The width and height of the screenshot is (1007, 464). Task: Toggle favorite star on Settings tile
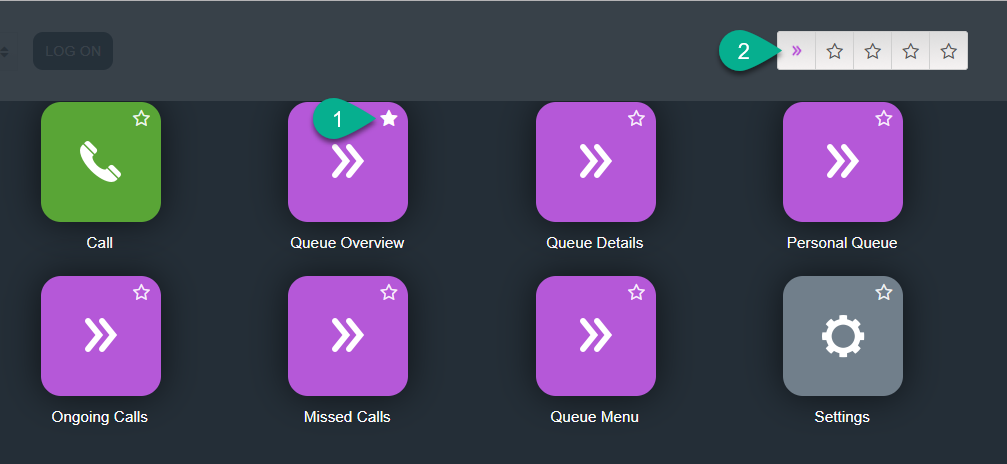[884, 292]
